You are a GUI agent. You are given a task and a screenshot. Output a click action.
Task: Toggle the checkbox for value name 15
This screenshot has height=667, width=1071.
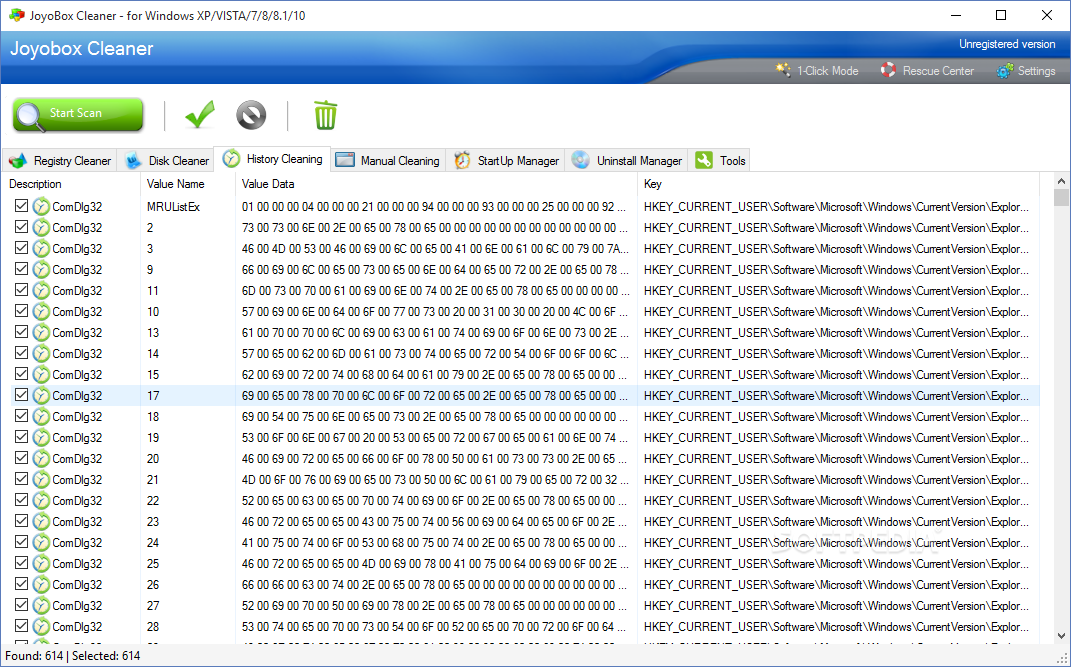(21, 374)
